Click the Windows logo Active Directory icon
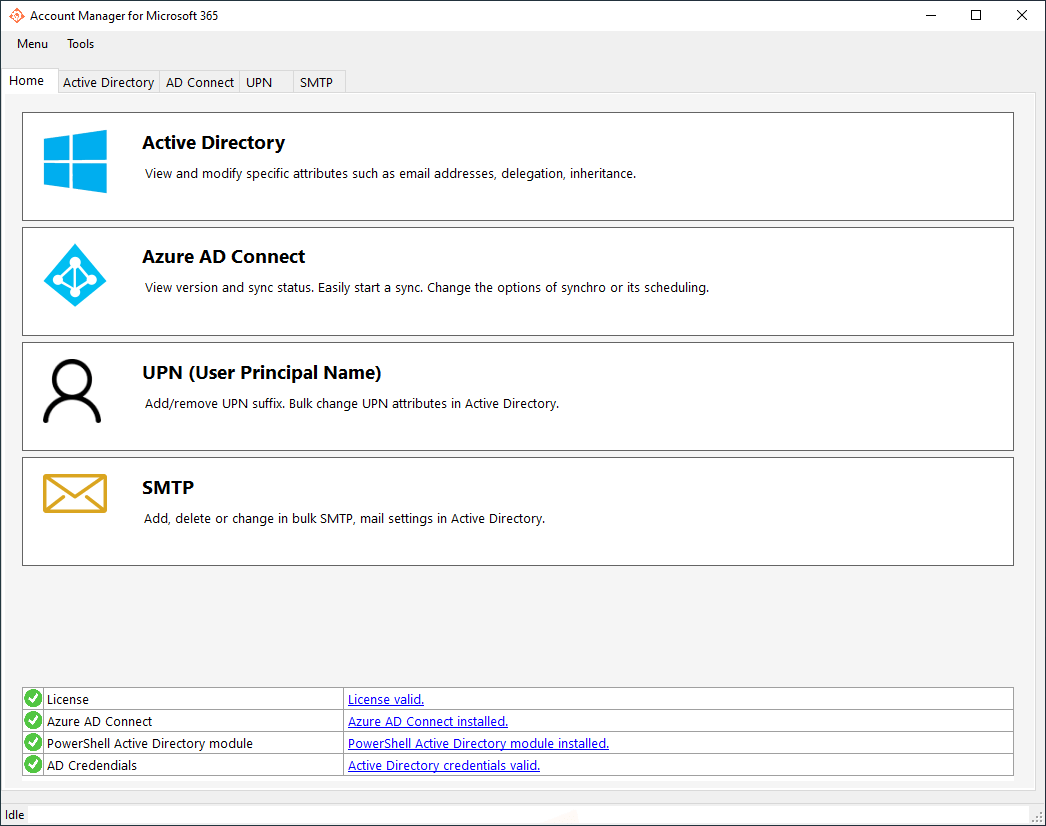 (75, 161)
